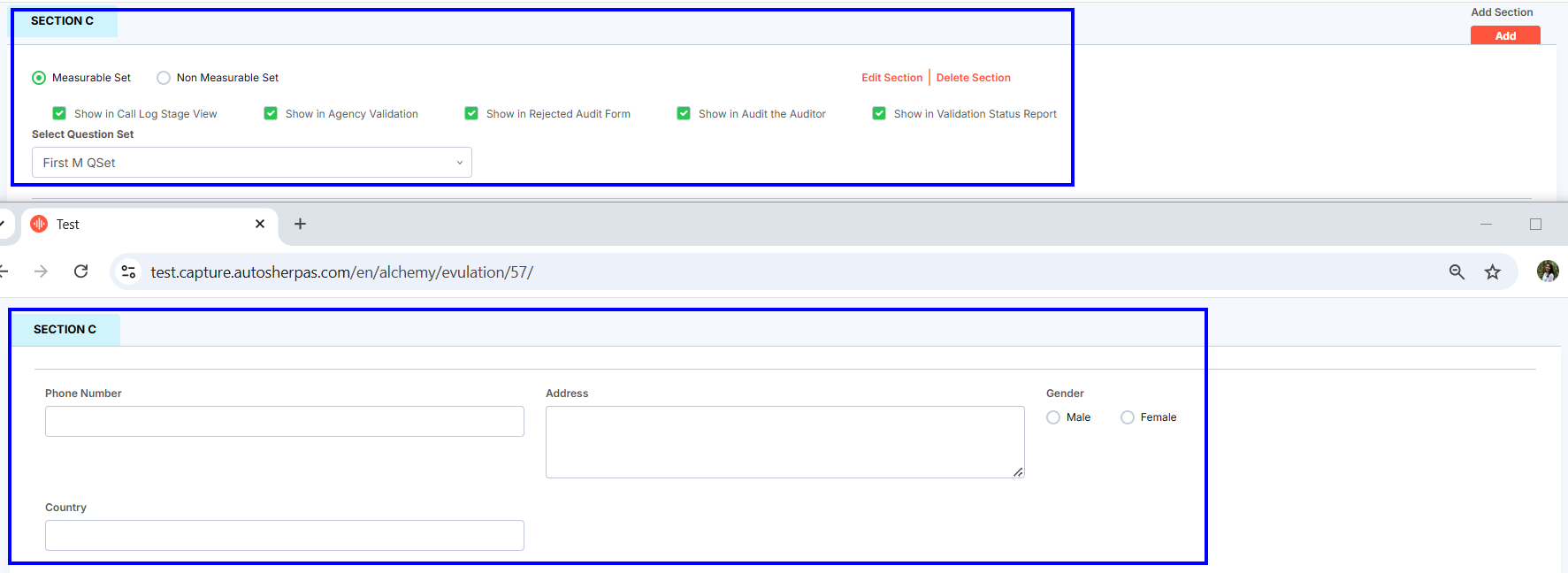
Task: Click the Test tab favicon
Action: pos(39,225)
